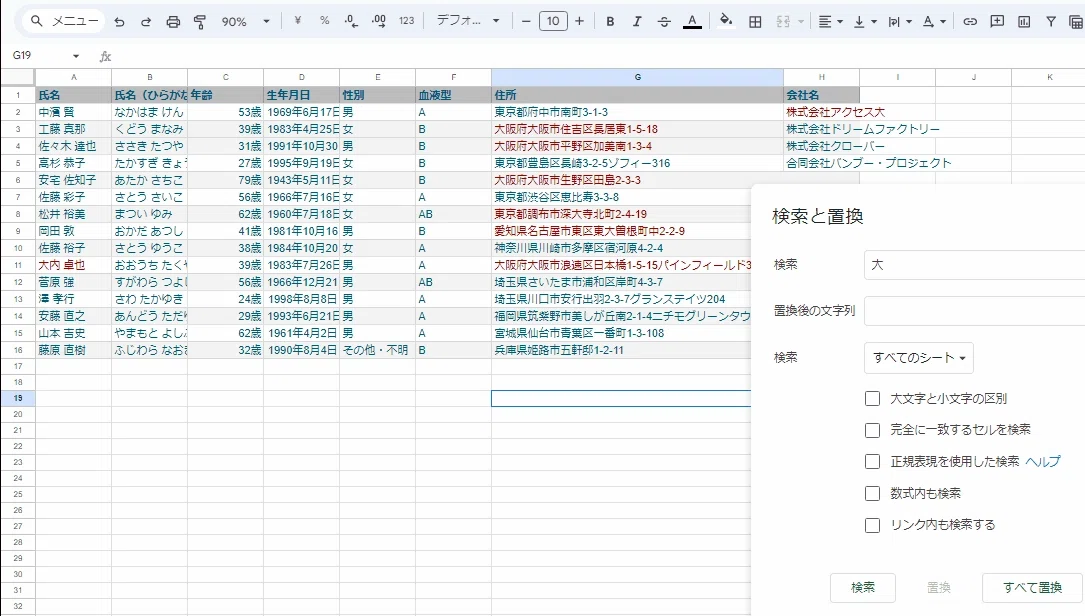The height and width of the screenshot is (616, 1085).
Task: Create a filter
Action: (x=1051, y=21)
